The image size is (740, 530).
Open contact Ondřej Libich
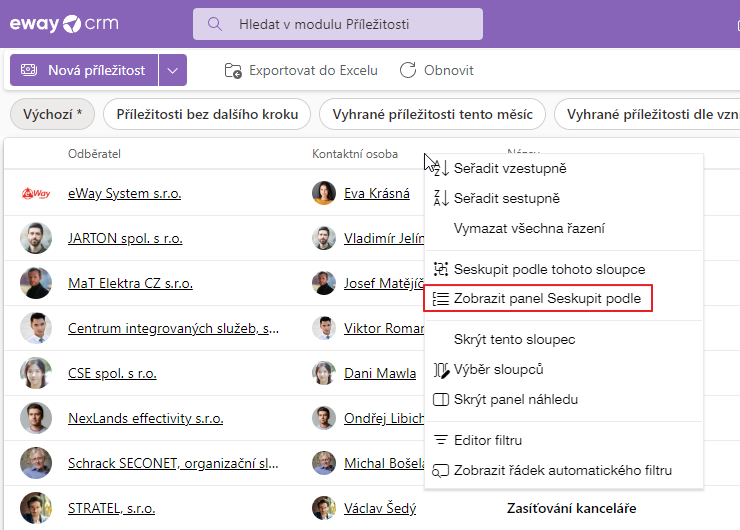(384, 418)
